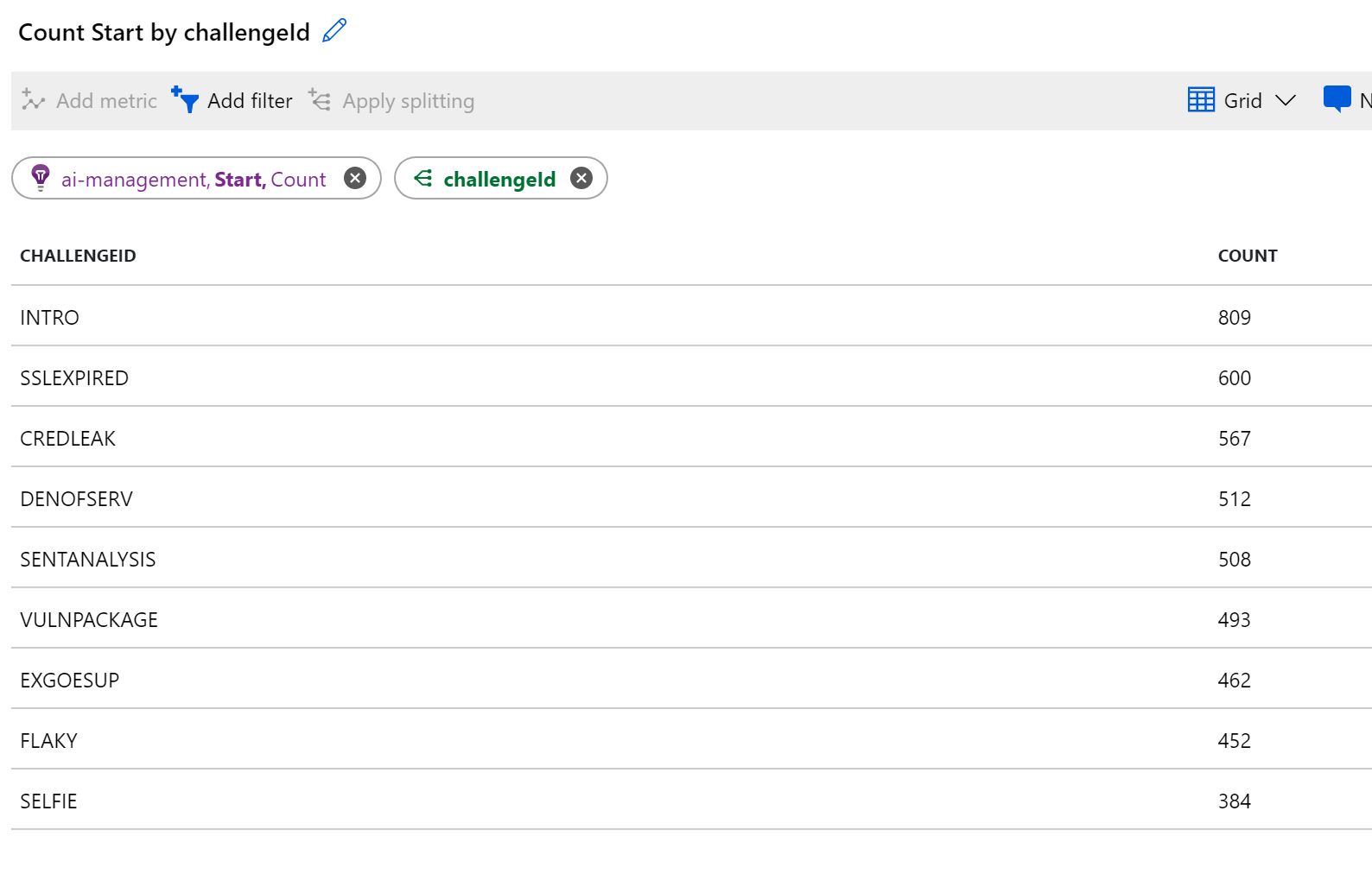Click the split icon in challengeId pill
The width and height of the screenshot is (1372, 874).
coord(423,178)
